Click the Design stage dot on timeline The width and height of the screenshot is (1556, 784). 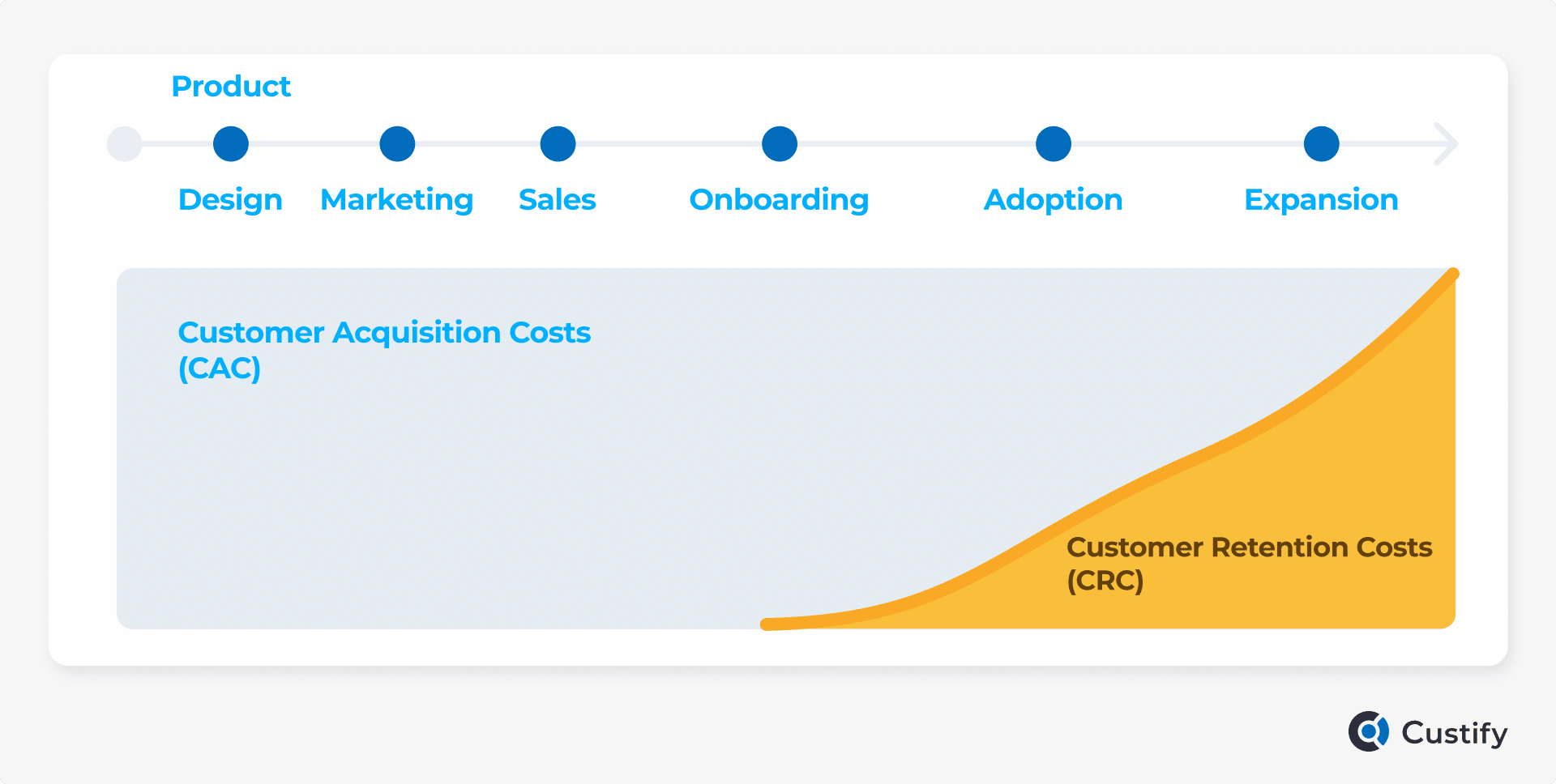pyautogui.click(x=231, y=144)
